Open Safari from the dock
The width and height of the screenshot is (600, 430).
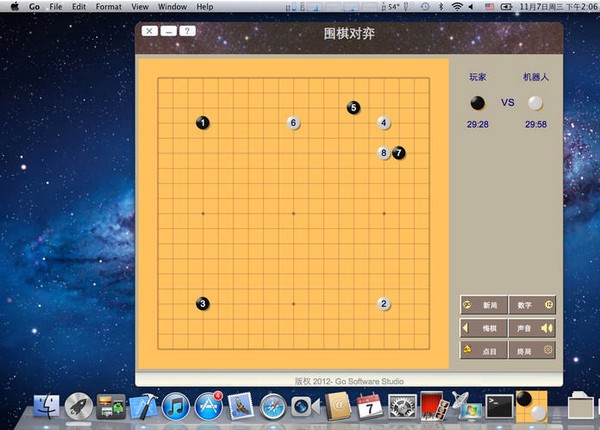[273, 407]
